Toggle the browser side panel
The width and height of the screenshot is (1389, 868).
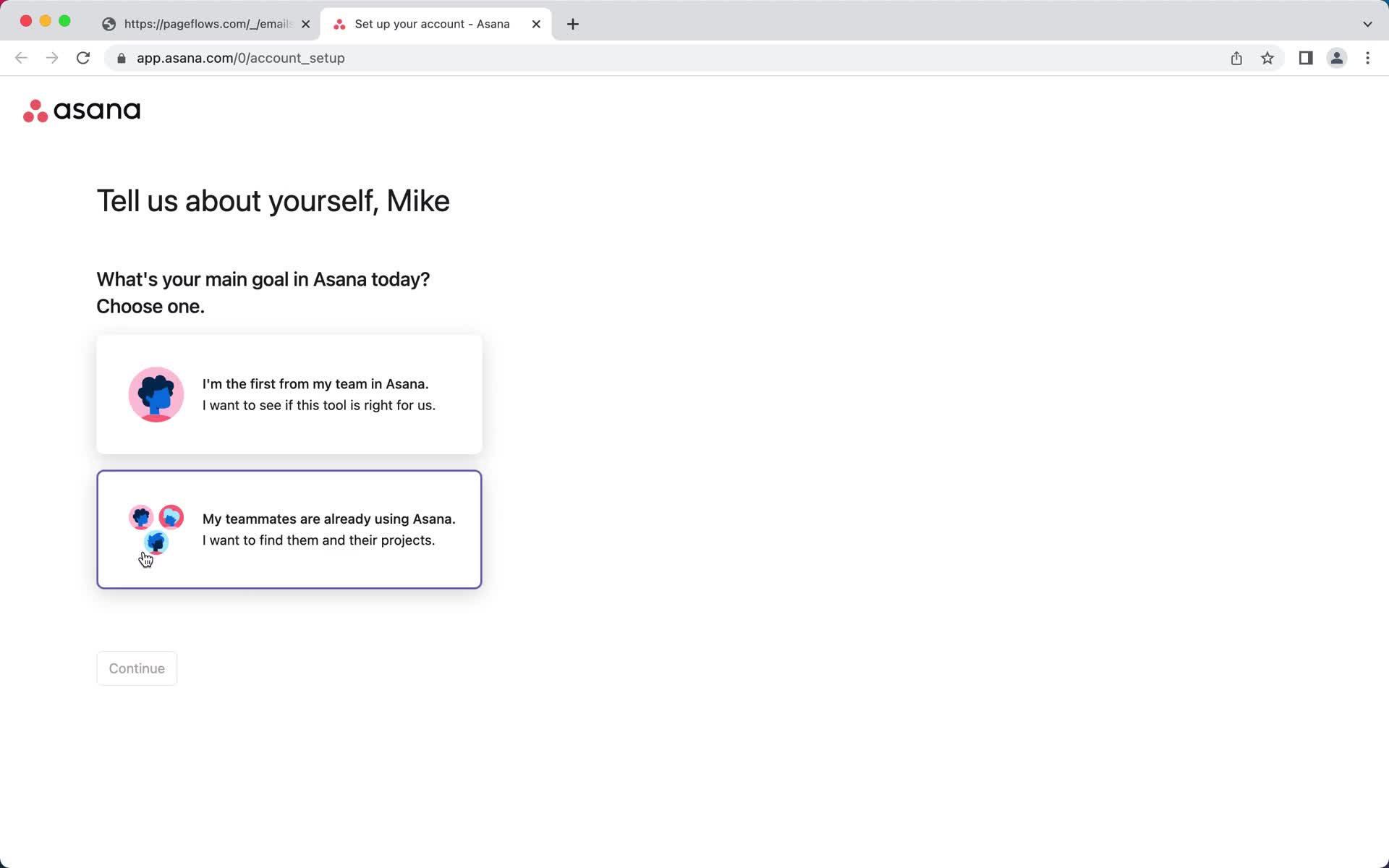click(1306, 58)
